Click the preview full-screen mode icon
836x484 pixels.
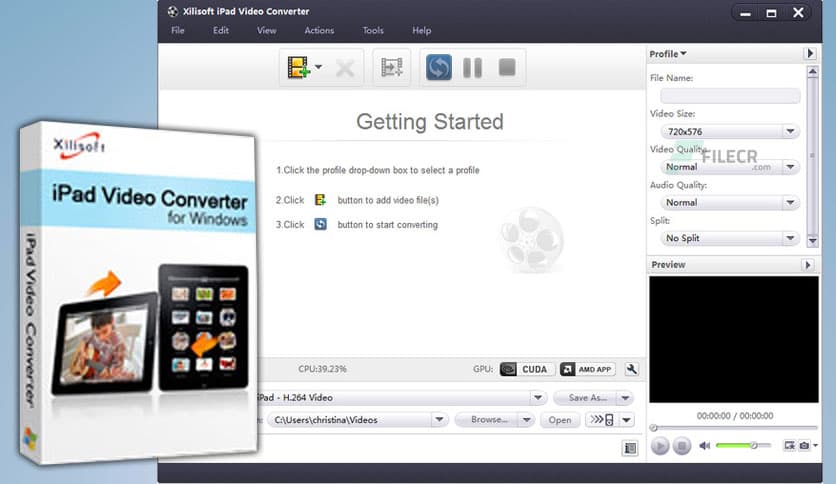click(x=789, y=445)
